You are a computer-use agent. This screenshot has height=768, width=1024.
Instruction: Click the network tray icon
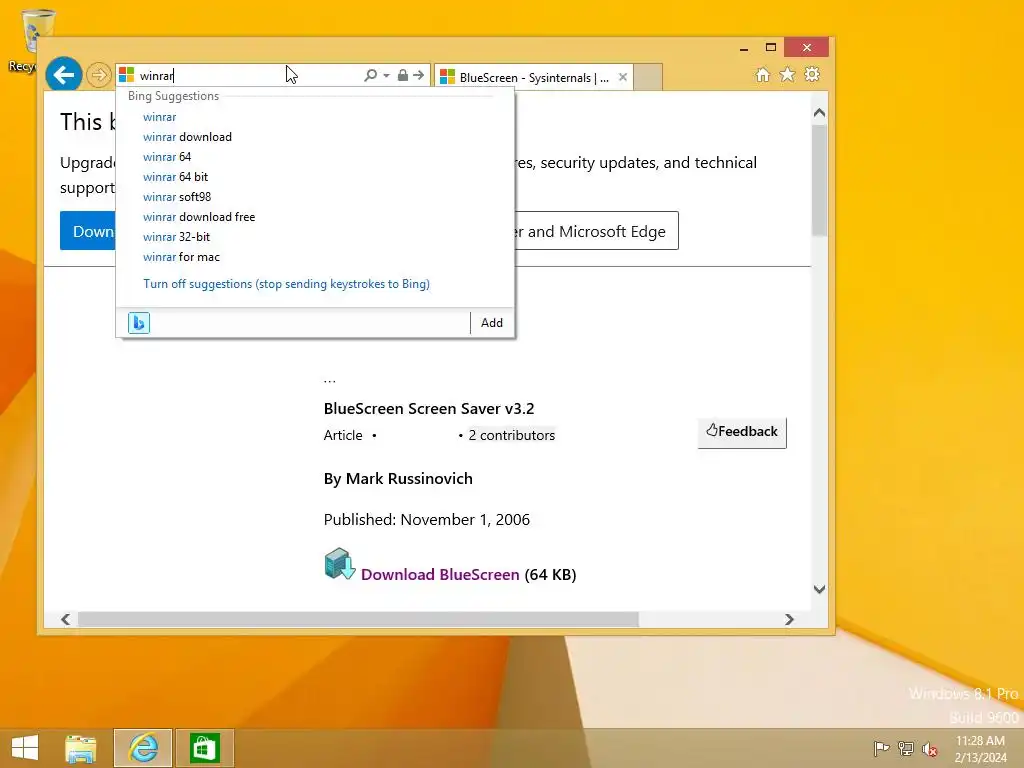pos(906,748)
